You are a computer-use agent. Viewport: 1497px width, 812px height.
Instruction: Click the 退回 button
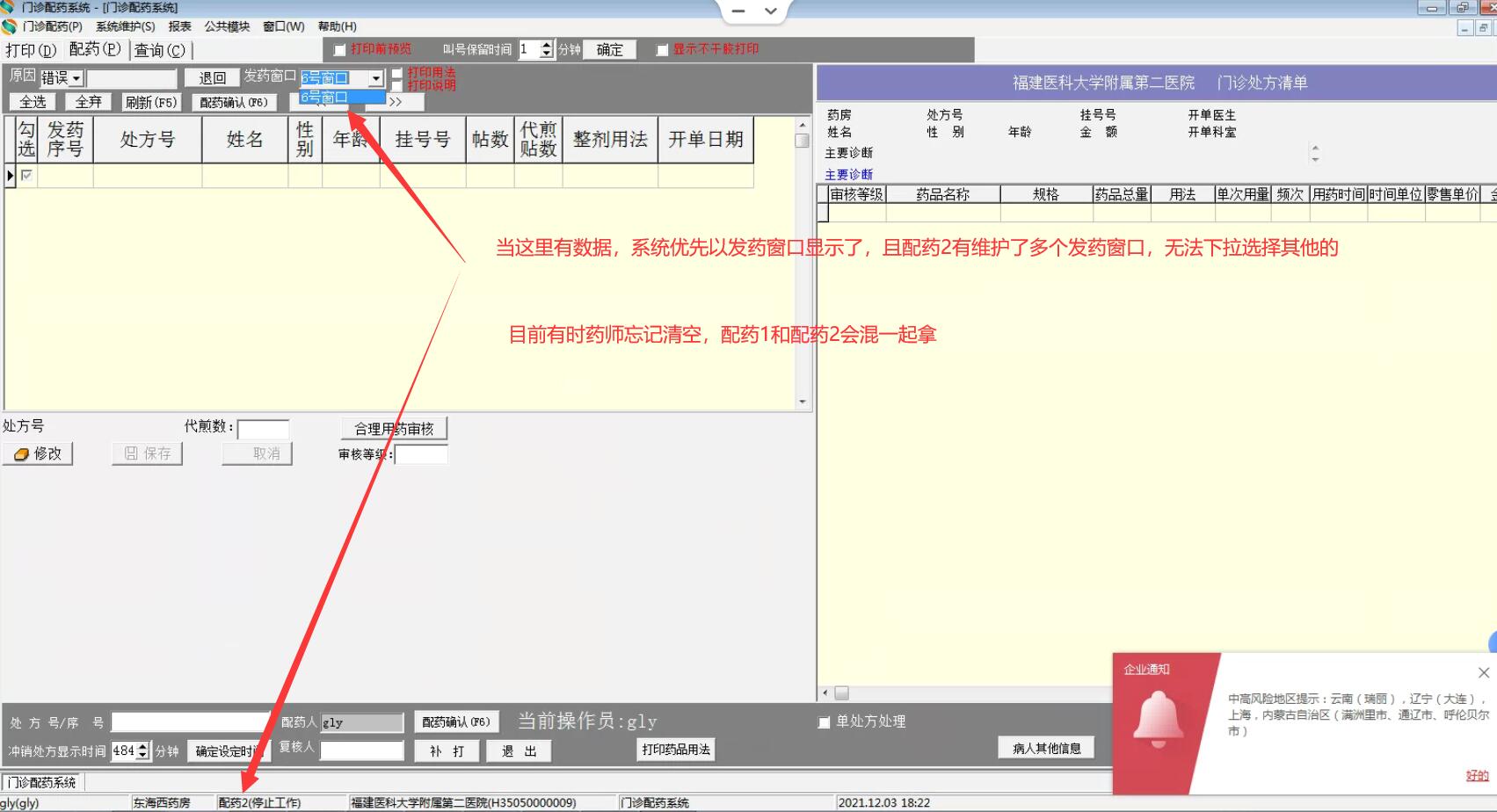point(212,78)
